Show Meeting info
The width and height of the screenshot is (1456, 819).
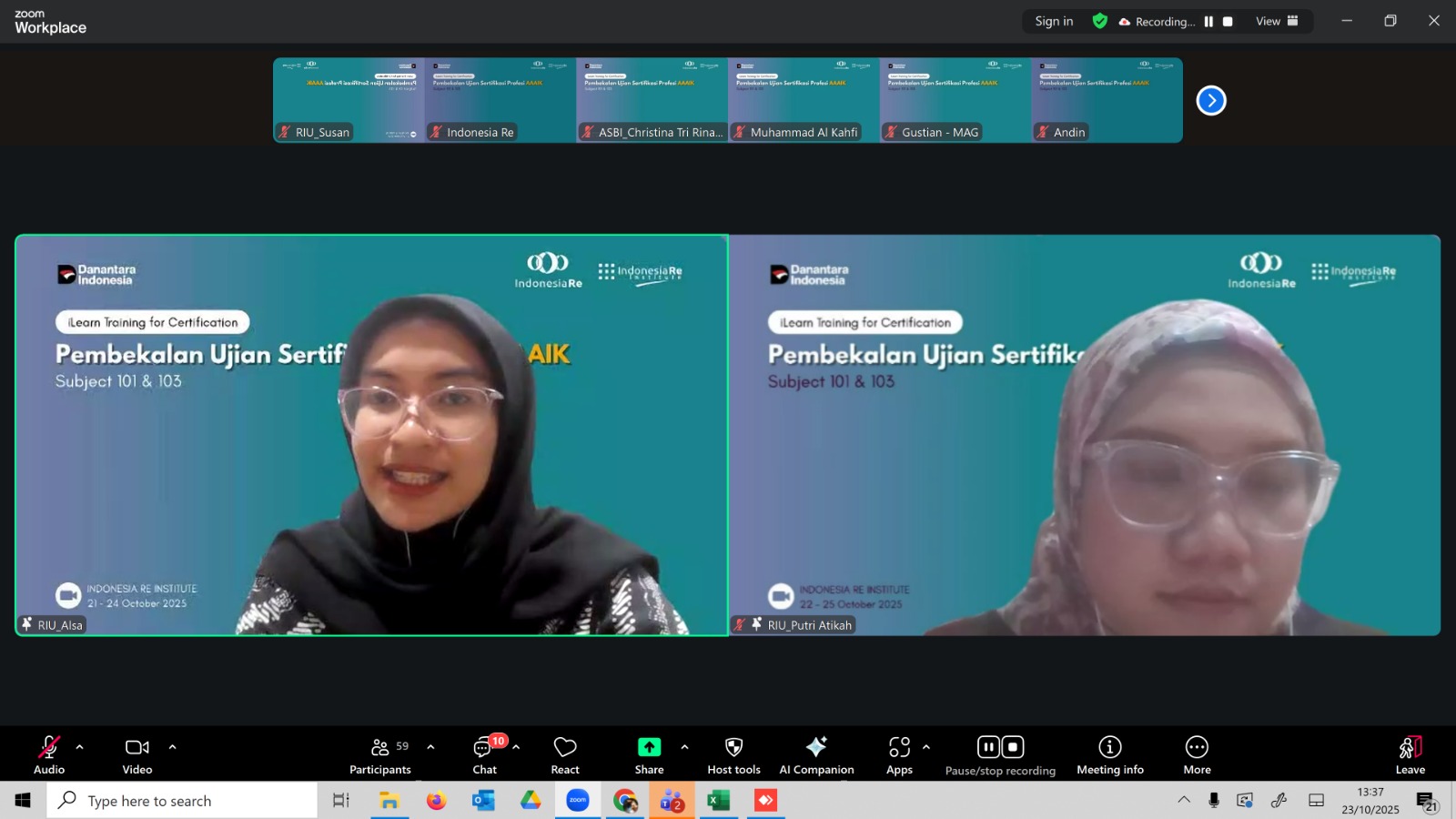click(x=1109, y=754)
